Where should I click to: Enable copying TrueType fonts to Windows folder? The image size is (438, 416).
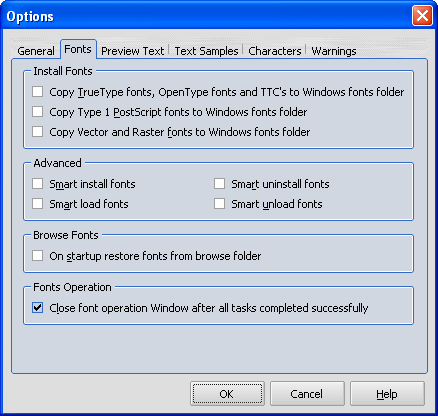37,92
